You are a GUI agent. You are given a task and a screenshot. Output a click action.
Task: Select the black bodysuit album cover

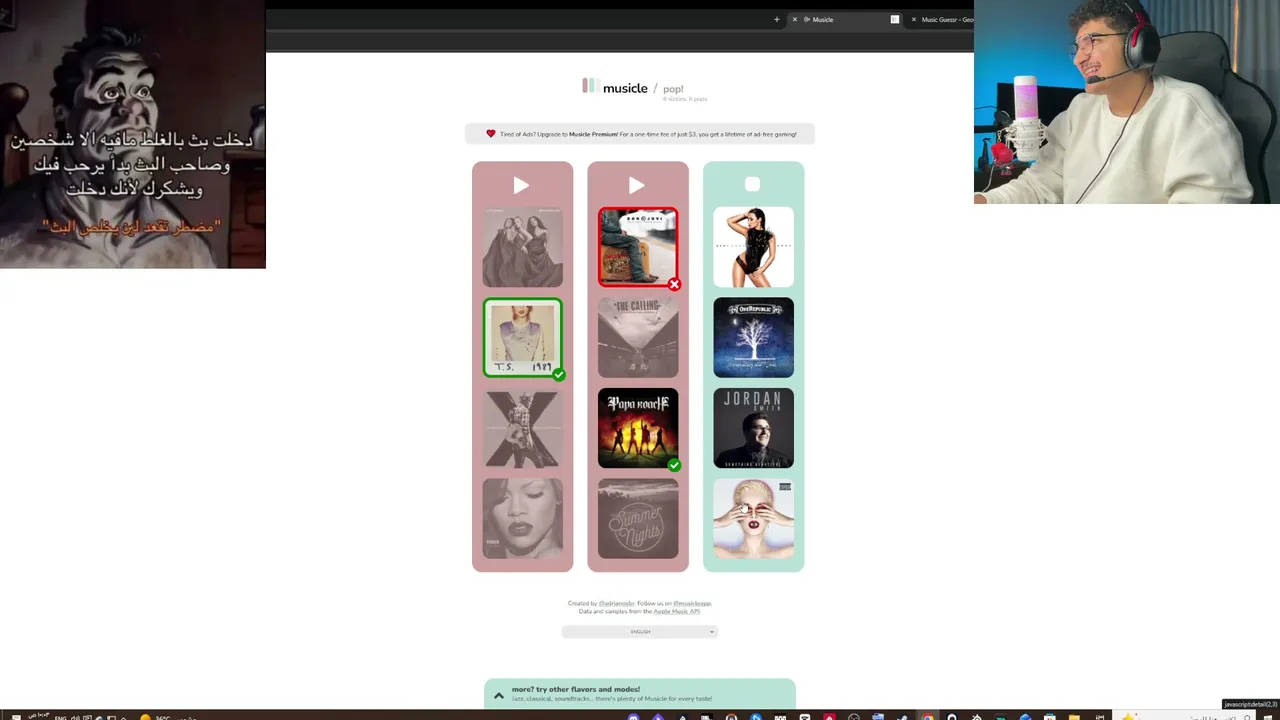click(x=754, y=247)
